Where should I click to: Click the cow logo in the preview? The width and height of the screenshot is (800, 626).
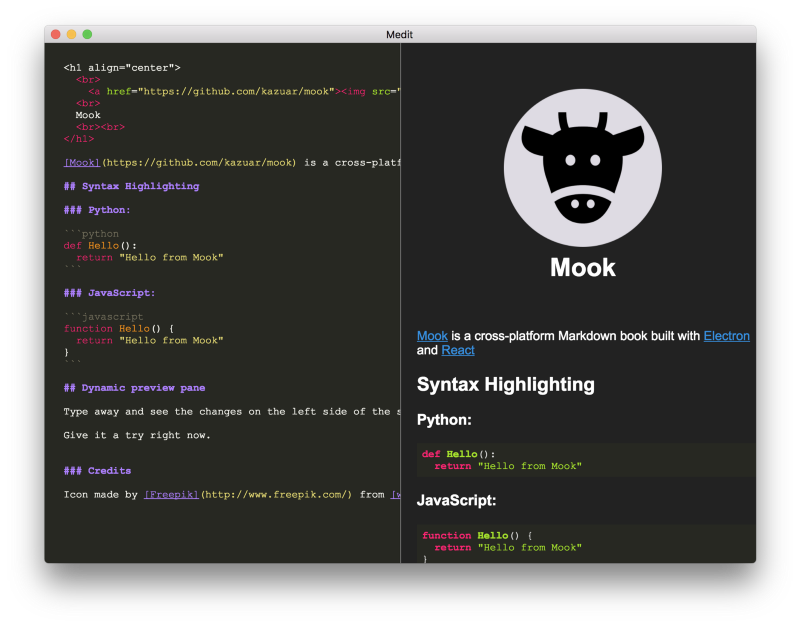(x=582, y=167)
